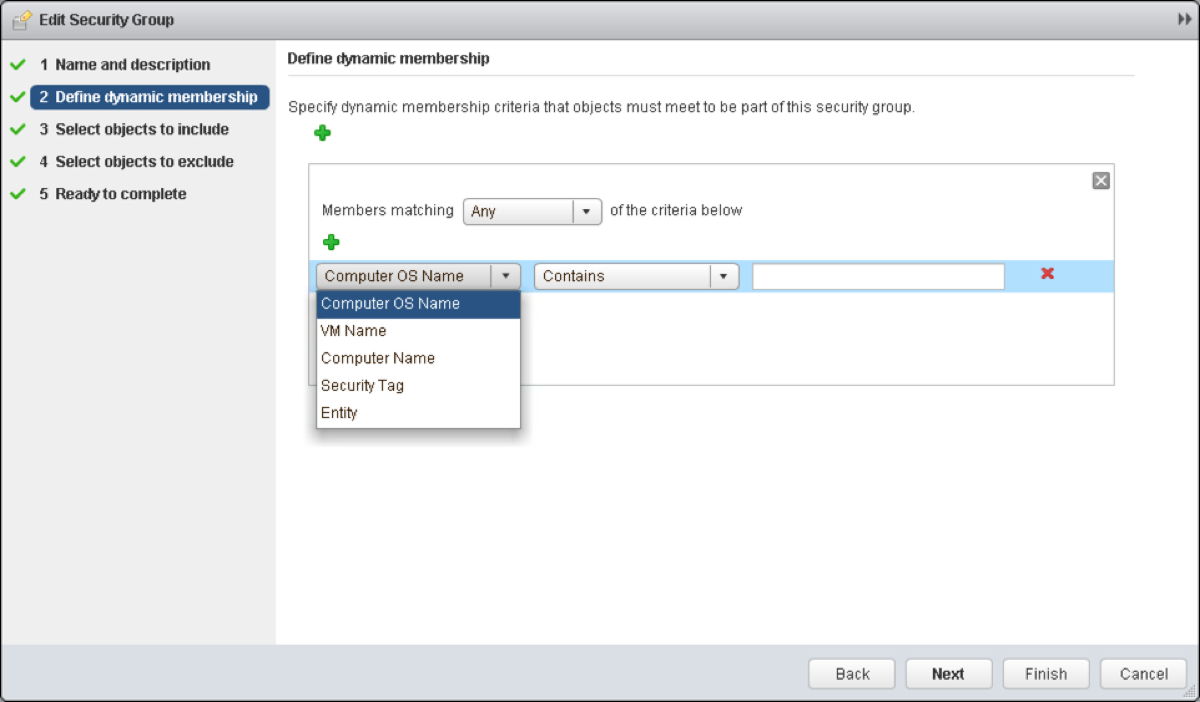Image resolution: width=1200 pixels, height=702 pixels.
Task: Collapse the Computer OS Name combo box
Action: (x=418, y=276)
